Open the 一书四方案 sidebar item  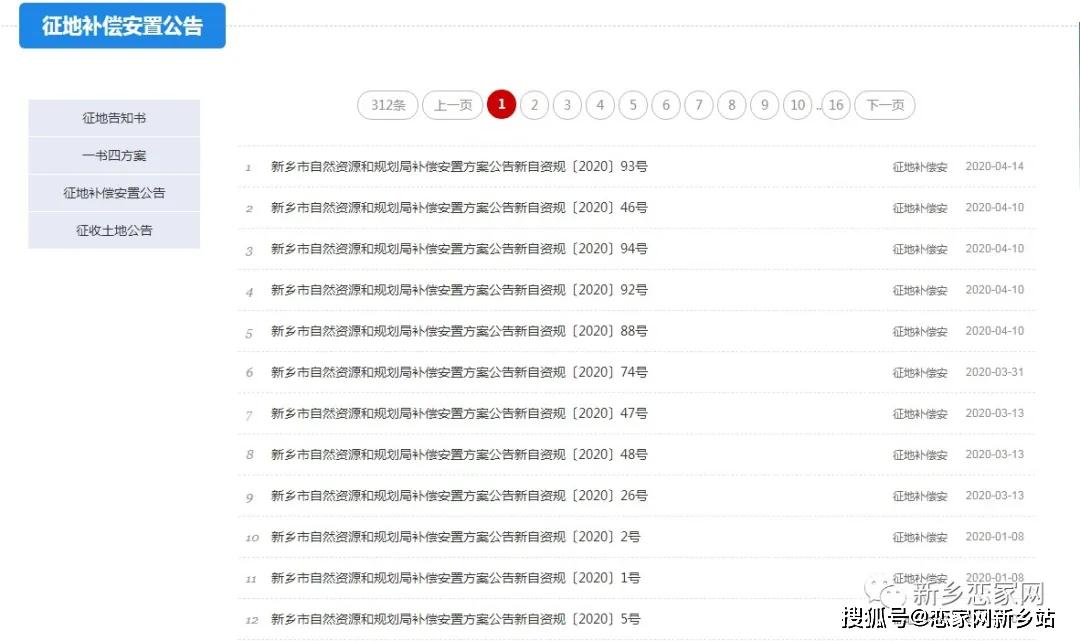(114, 156)
